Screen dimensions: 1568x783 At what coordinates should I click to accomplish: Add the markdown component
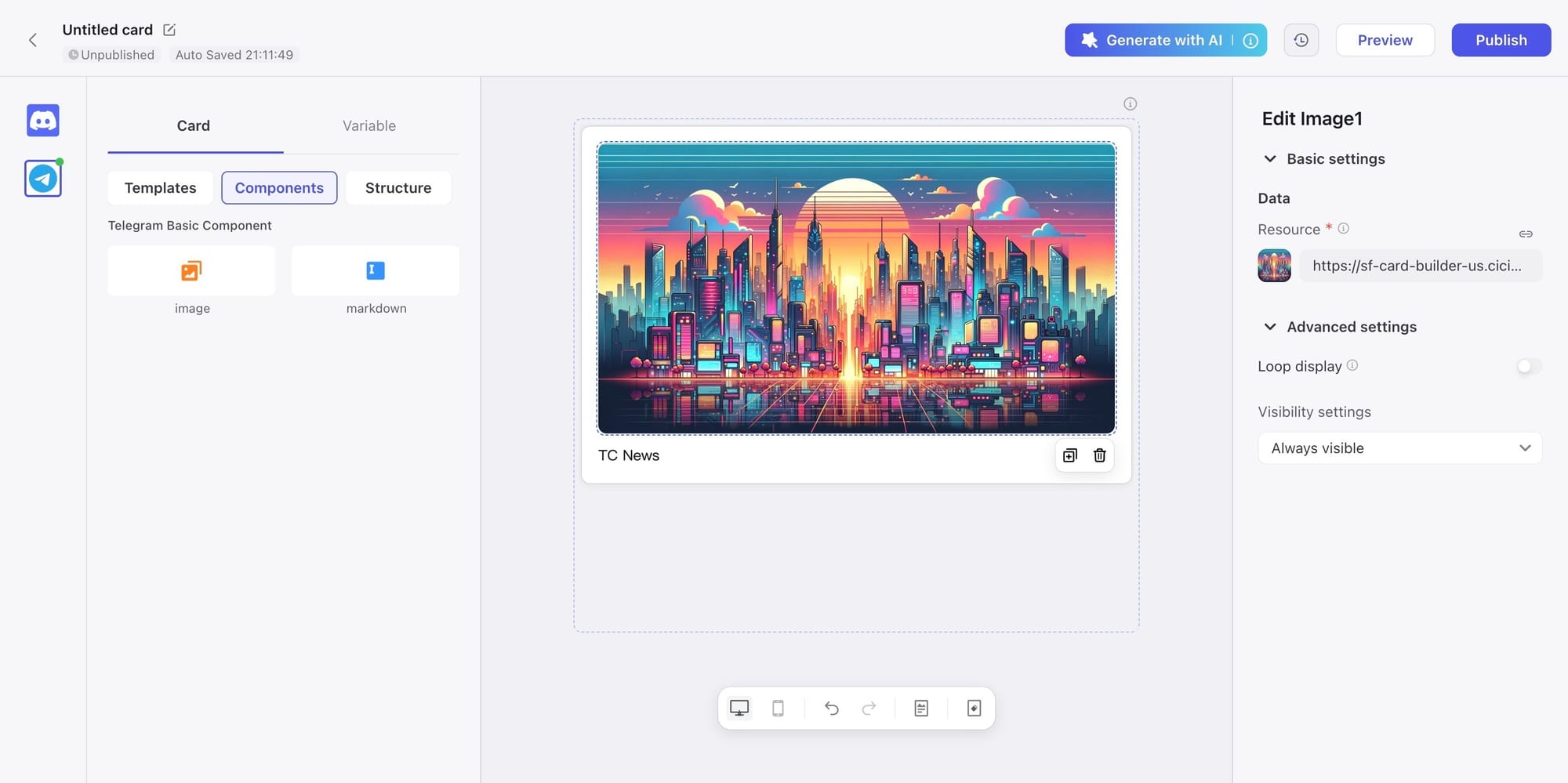[376, 270]
